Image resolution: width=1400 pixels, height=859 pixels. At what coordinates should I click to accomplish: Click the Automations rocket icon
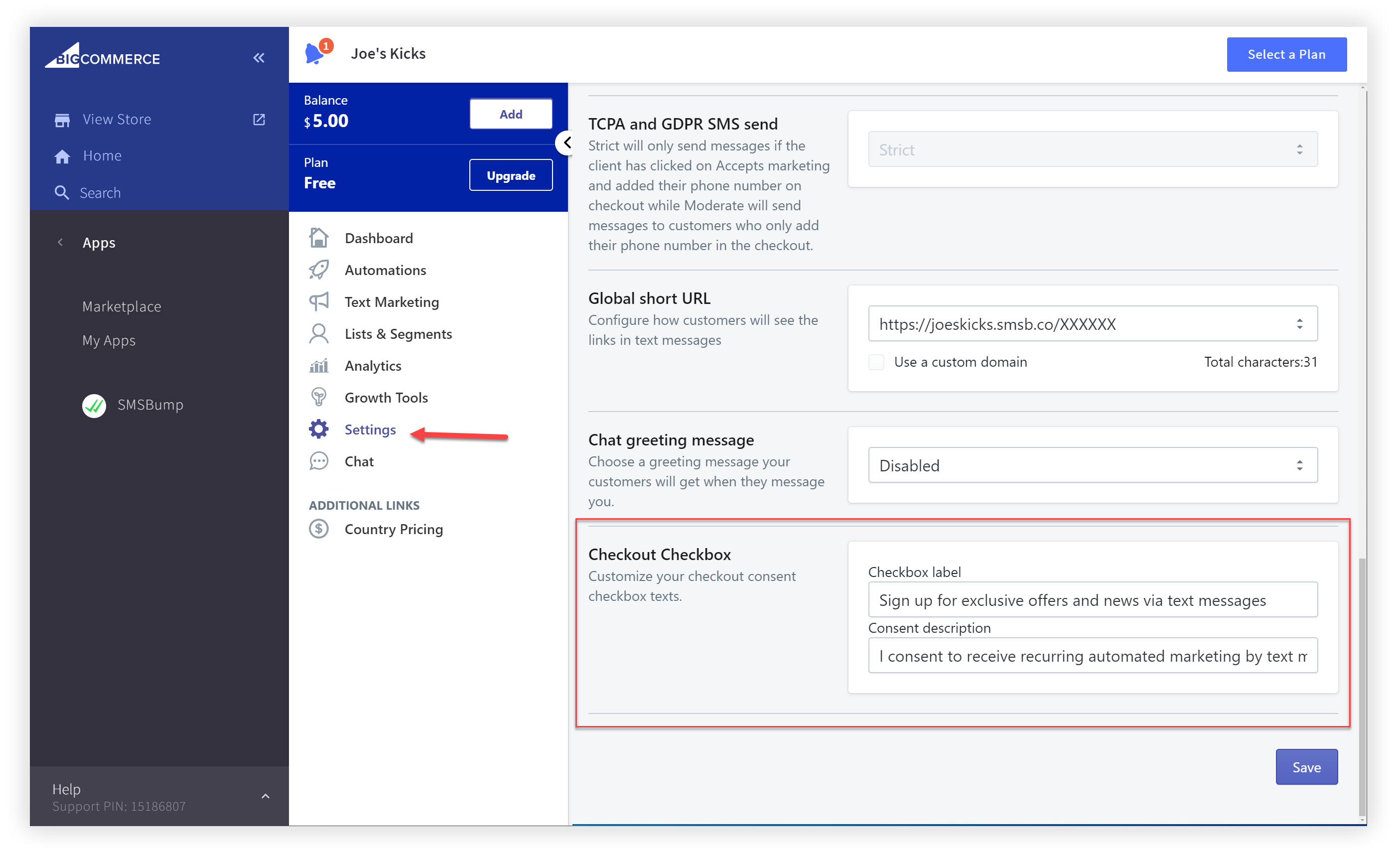319,270
